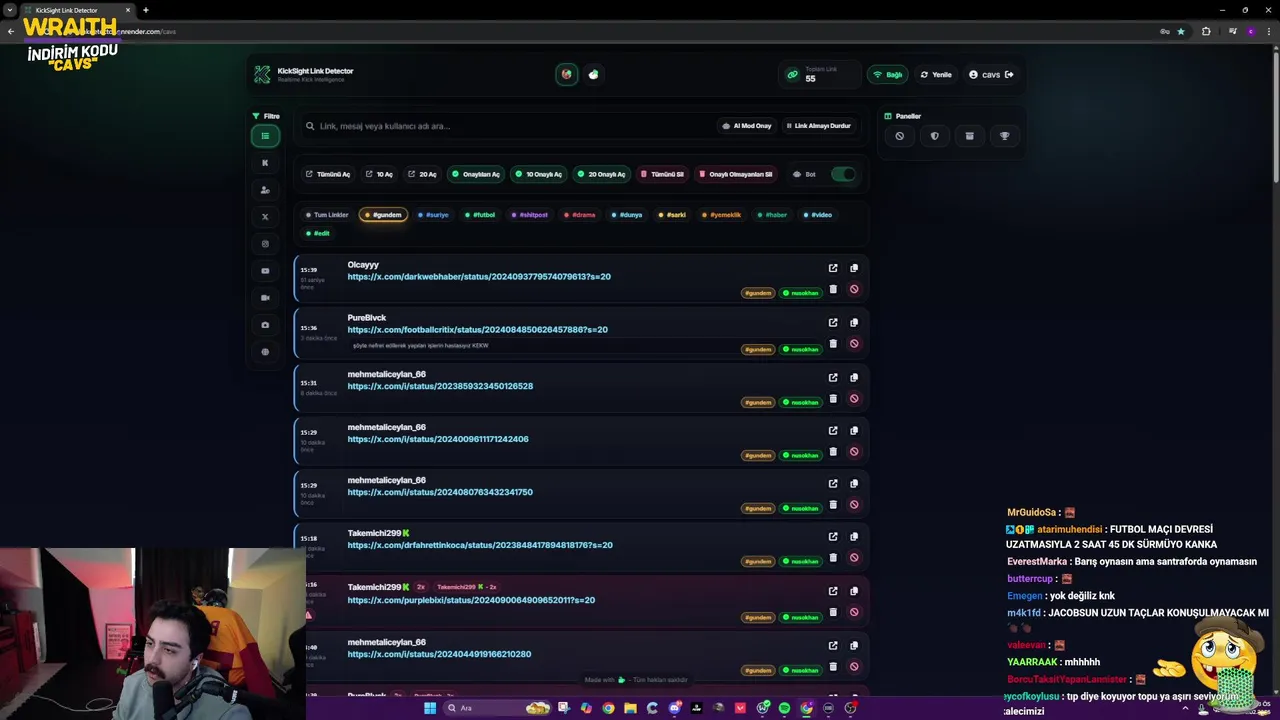
Task: Open the darkwebhaber status link
Action: (479, 277)
